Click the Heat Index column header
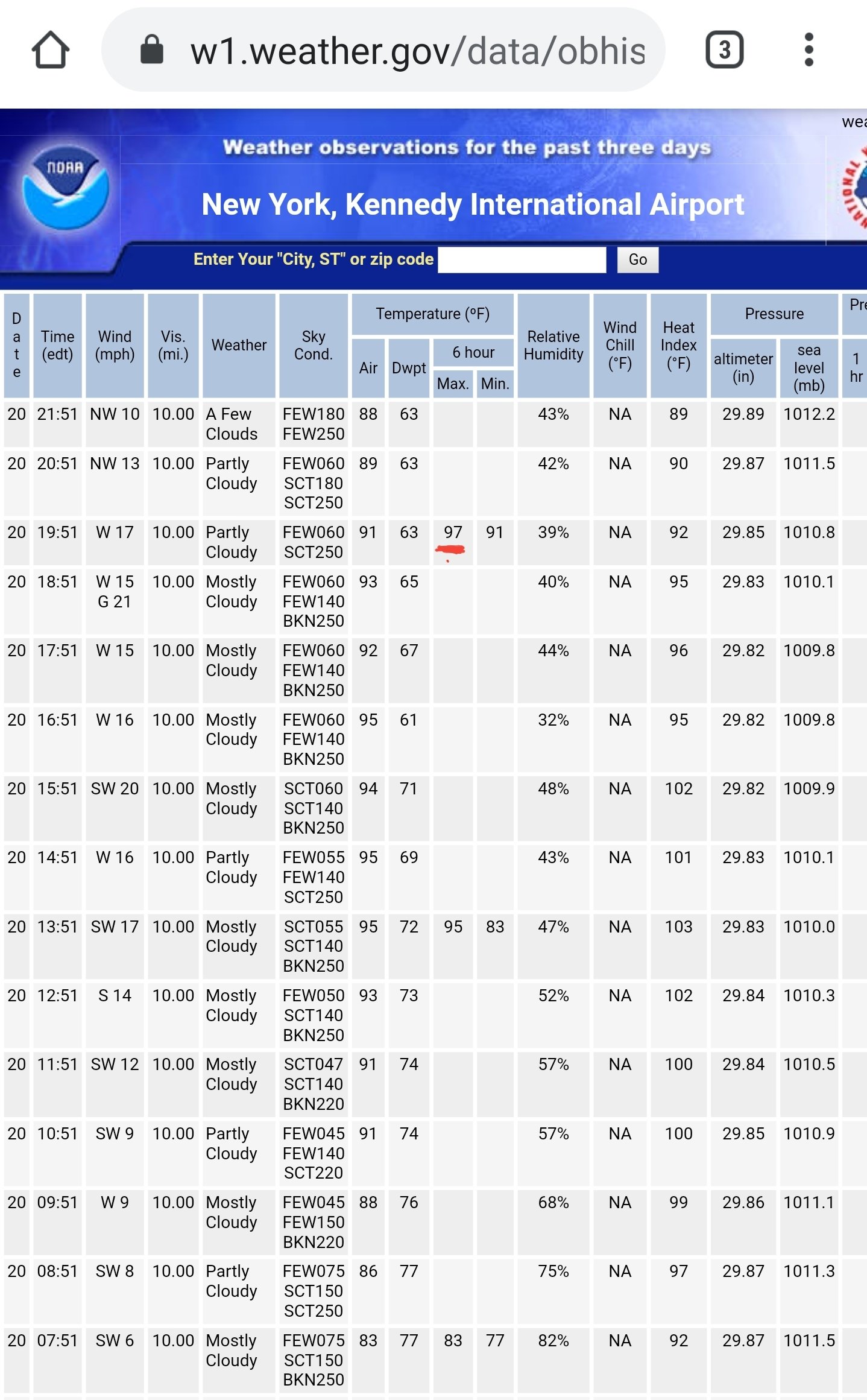The image size is (867, 1400). 678,346
